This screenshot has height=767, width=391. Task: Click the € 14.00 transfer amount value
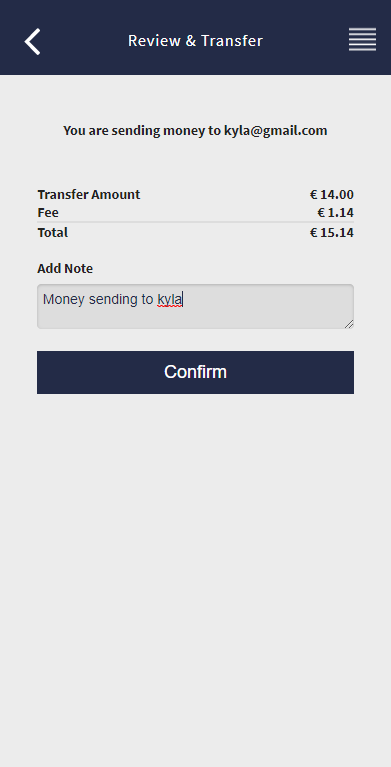click(x=332, y=195)
